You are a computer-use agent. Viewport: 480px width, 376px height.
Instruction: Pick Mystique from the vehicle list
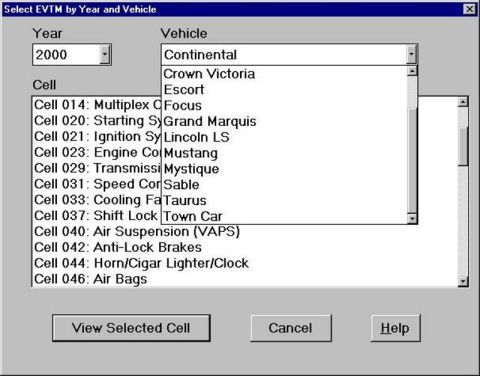(x=285, y=169)
